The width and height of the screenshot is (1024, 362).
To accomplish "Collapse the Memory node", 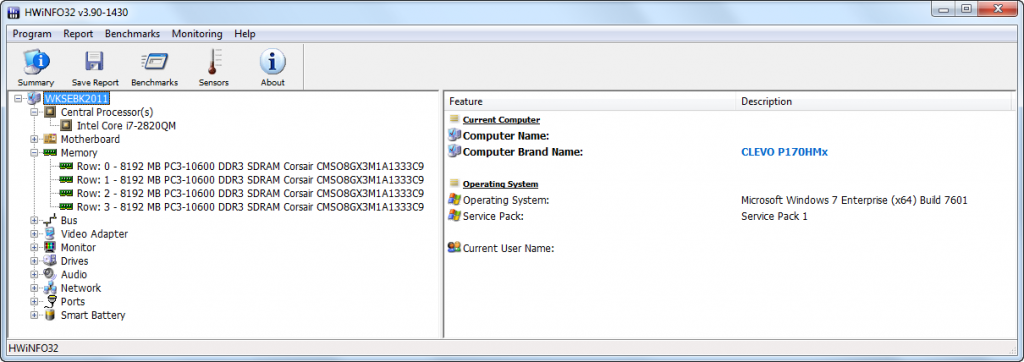I will 34,153.
